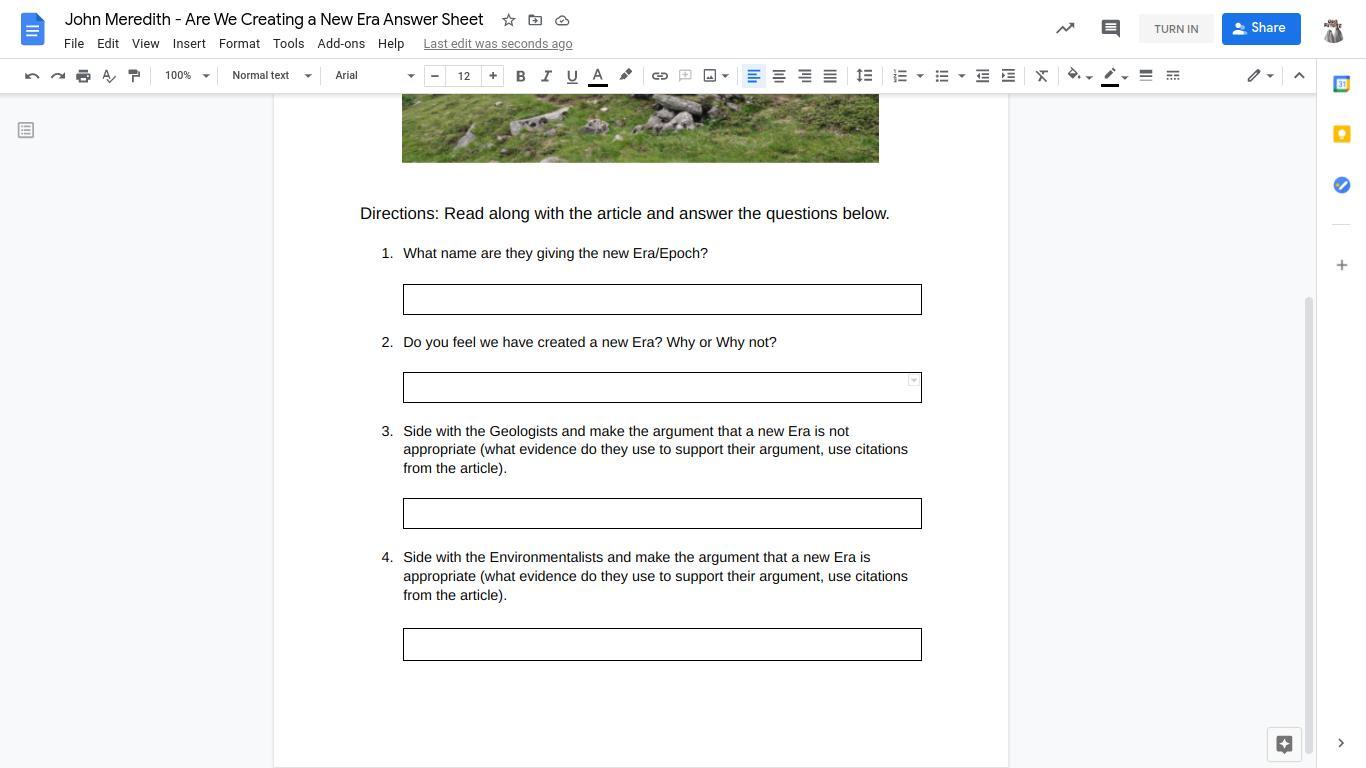Open line spacing options
The image size is (1366, 768).
tap(864, 76)
